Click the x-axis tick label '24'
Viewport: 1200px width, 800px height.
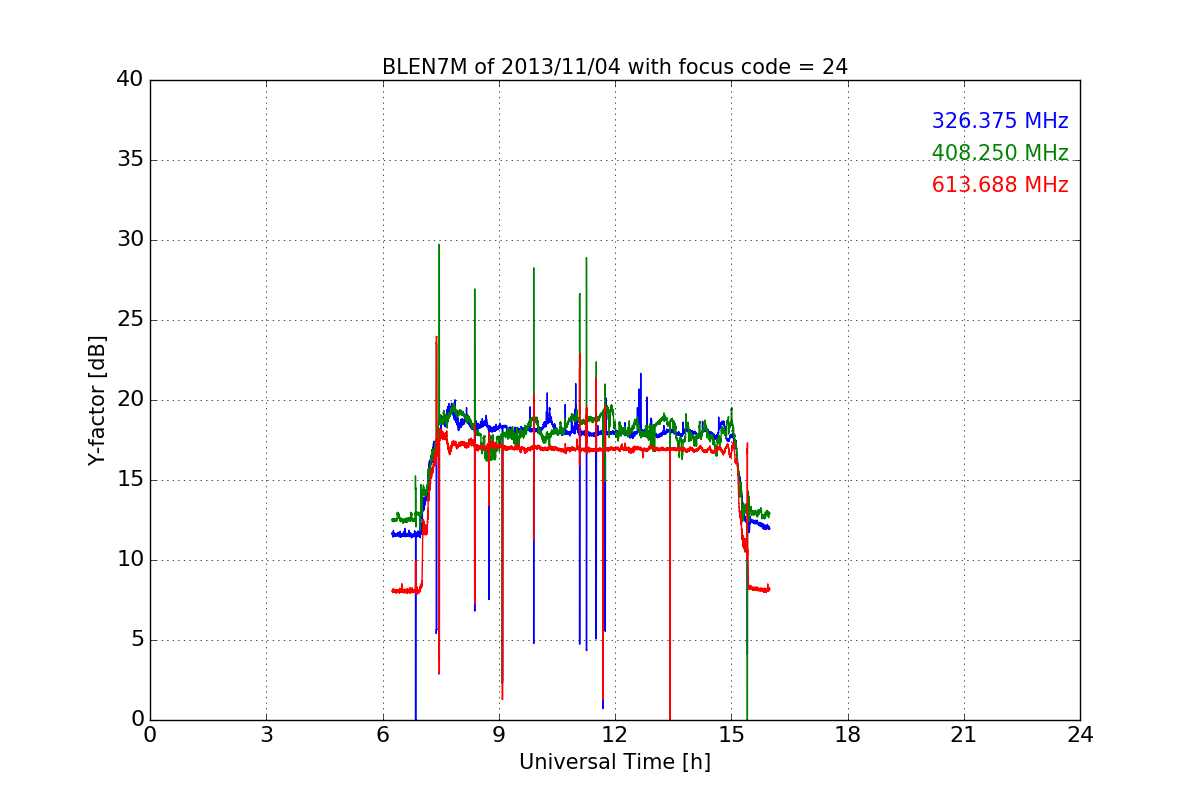click(x=1080, y=735)
